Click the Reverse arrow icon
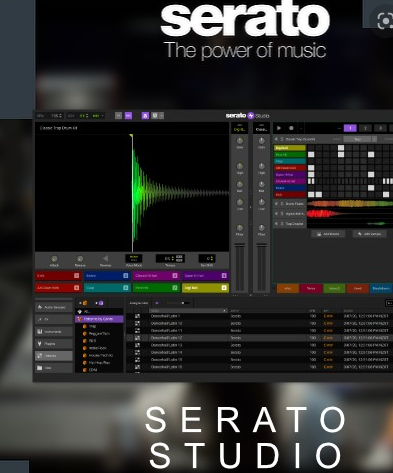This screenshot has width=393, height=473. click(105, 258)
